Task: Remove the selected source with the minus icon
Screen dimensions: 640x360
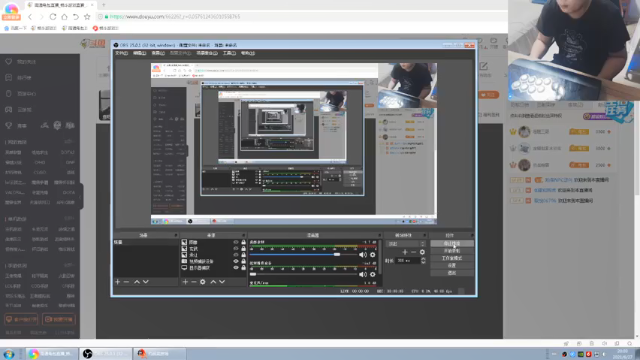Action: 193,282
